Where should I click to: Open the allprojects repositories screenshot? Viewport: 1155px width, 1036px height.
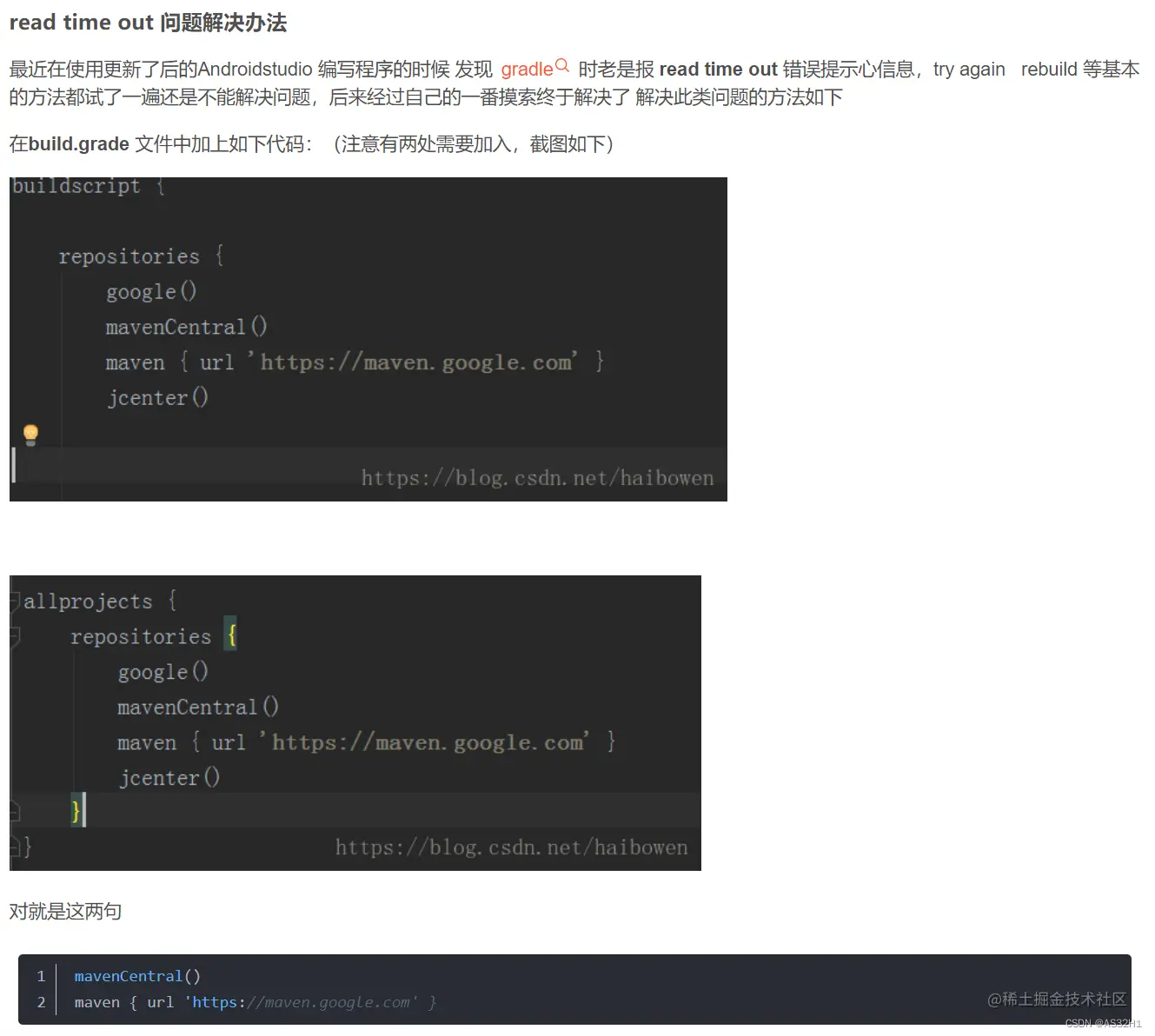pos(355,723)
